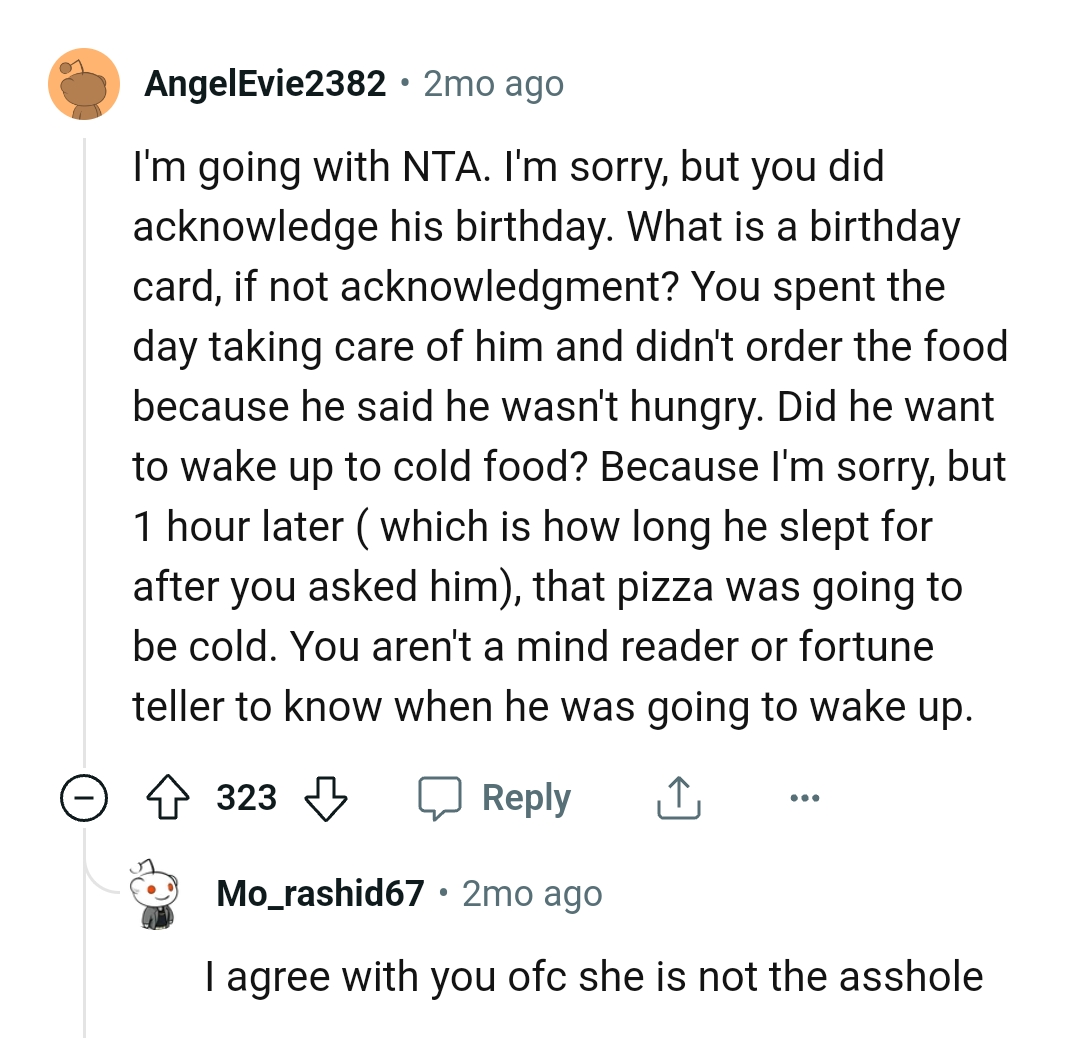Click the 2mo ago timestamp
The width and height of the screenshot is (1080, 1038).
click(492, 83)
